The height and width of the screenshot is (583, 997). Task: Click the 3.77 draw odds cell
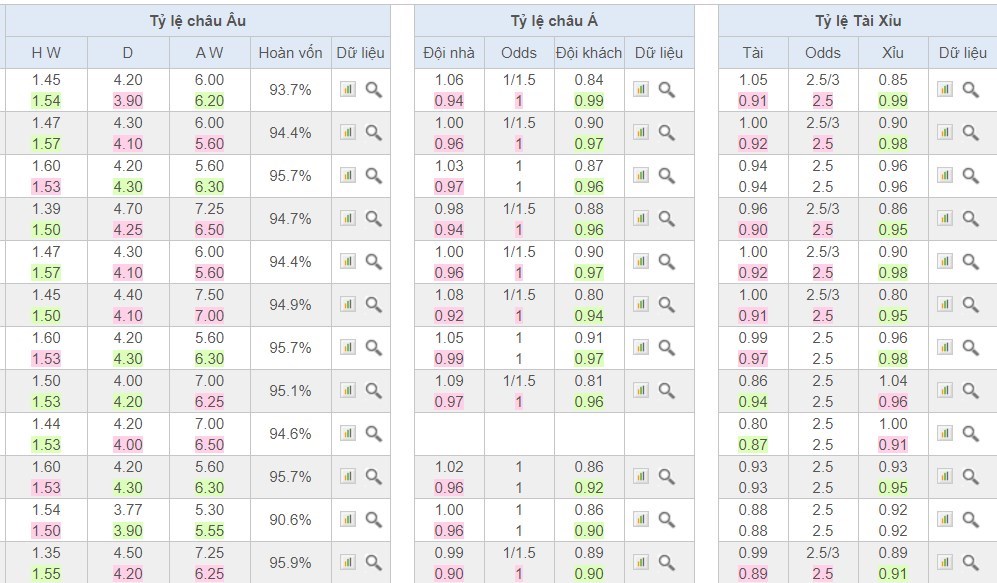click(x=128, y=510)
